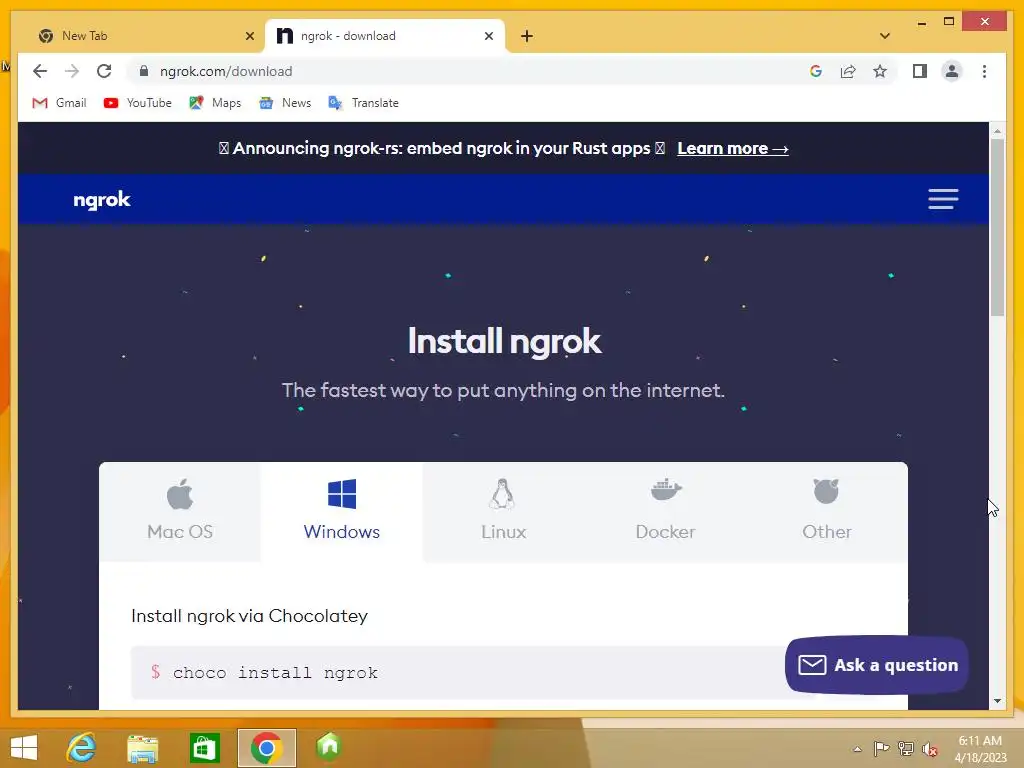Screen dimensions: 1024x768
Task: Reload the ngrok download page
Action: coord(104,71)
